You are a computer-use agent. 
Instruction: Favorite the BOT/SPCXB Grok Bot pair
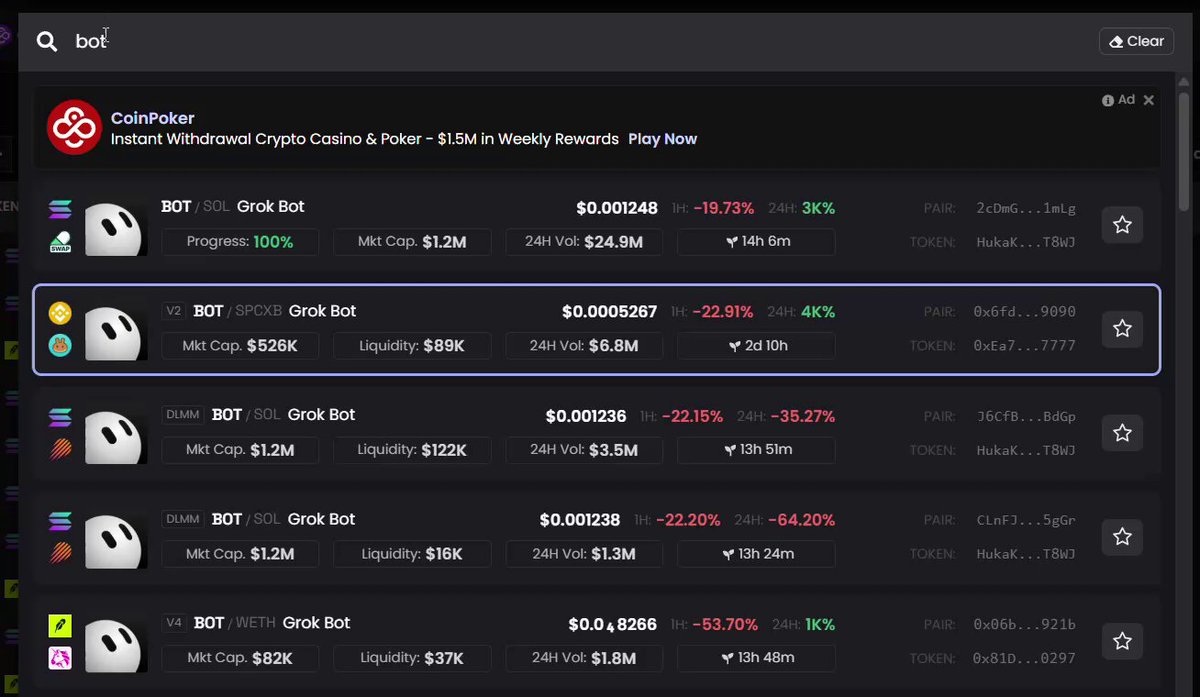click(x=1122, y=328)
